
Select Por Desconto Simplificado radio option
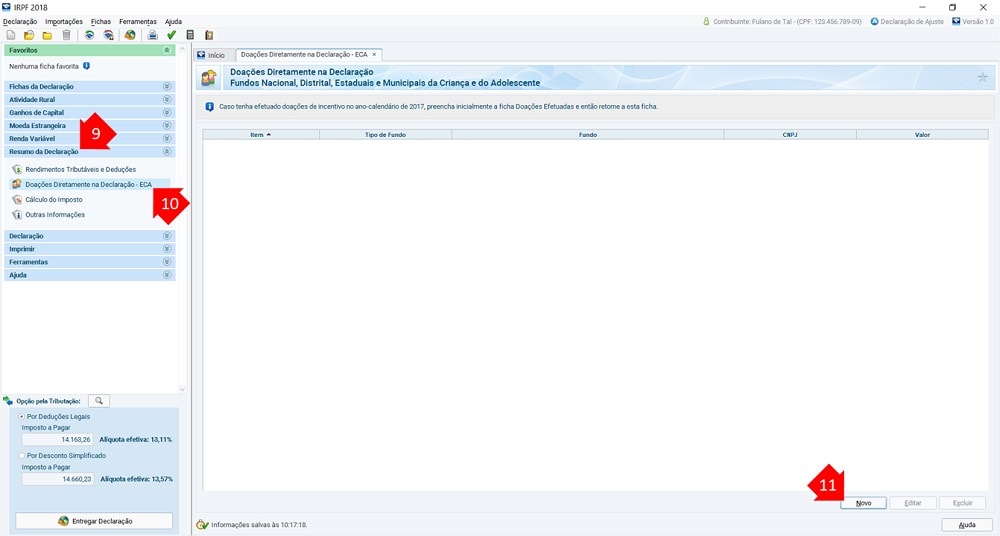(x=22, y=455)
